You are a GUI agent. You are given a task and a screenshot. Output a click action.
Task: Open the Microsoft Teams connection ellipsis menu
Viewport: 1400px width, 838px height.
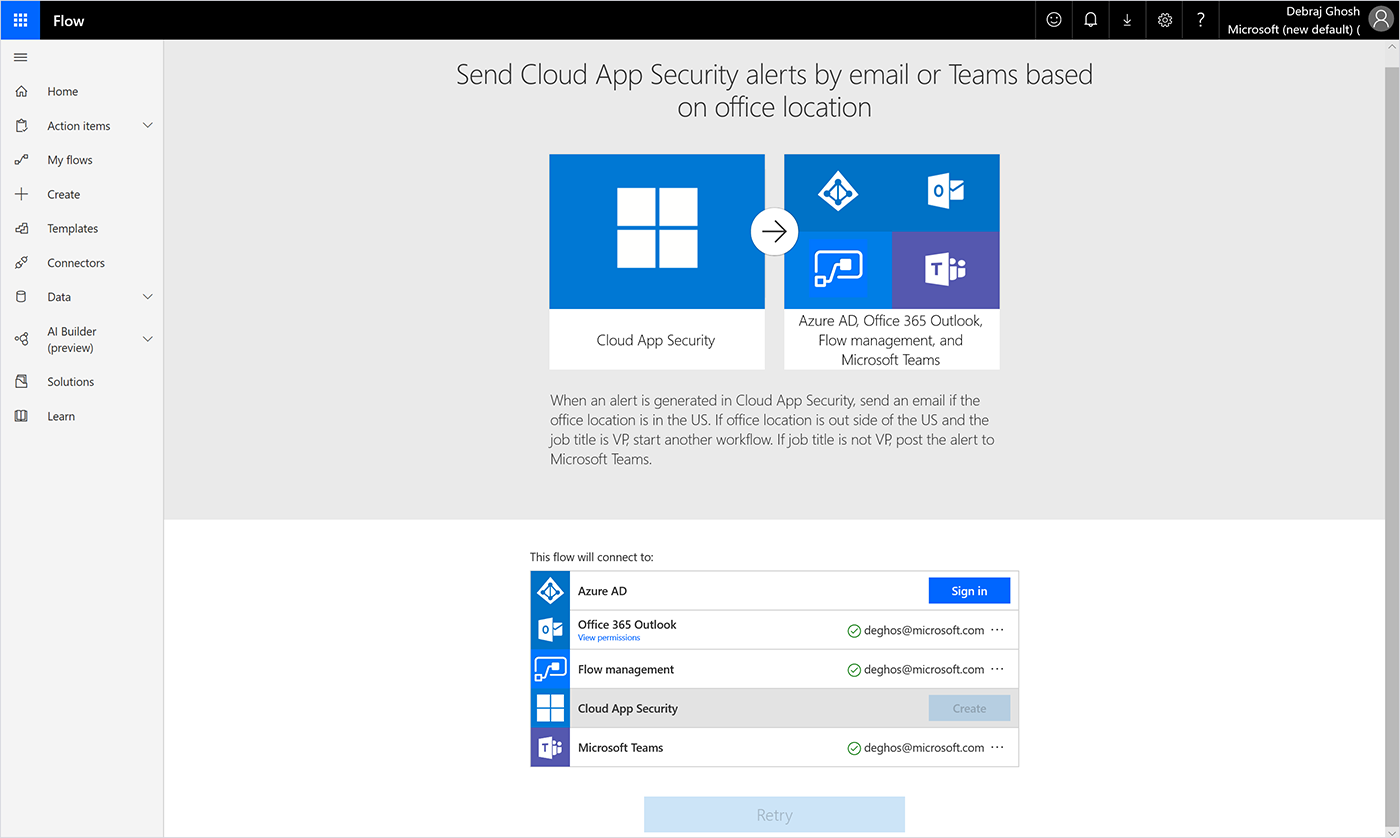997,747
